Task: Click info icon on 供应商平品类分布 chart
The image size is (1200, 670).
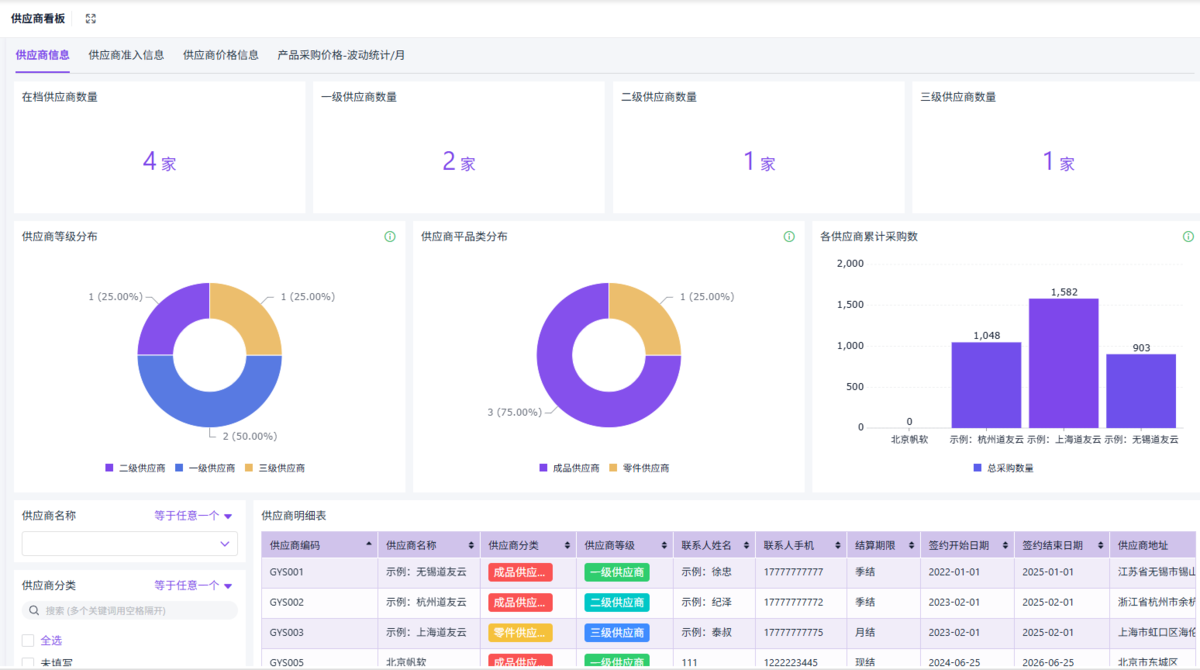Action: pos(789,237)
